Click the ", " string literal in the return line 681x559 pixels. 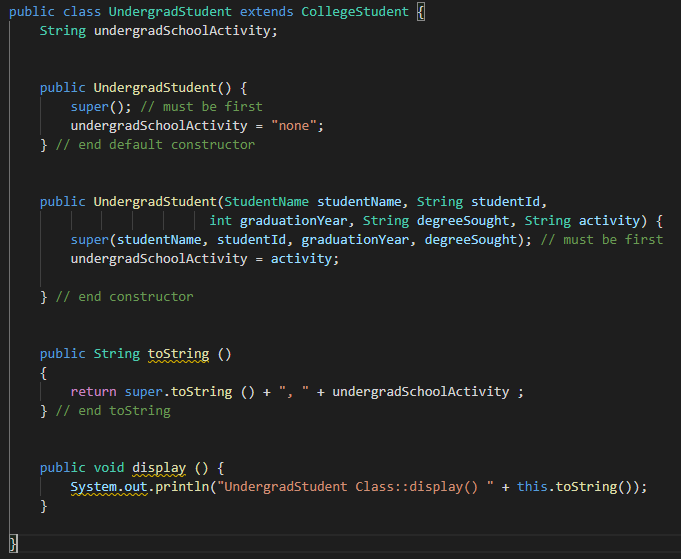pyautogui.click(x=294, y=392)
